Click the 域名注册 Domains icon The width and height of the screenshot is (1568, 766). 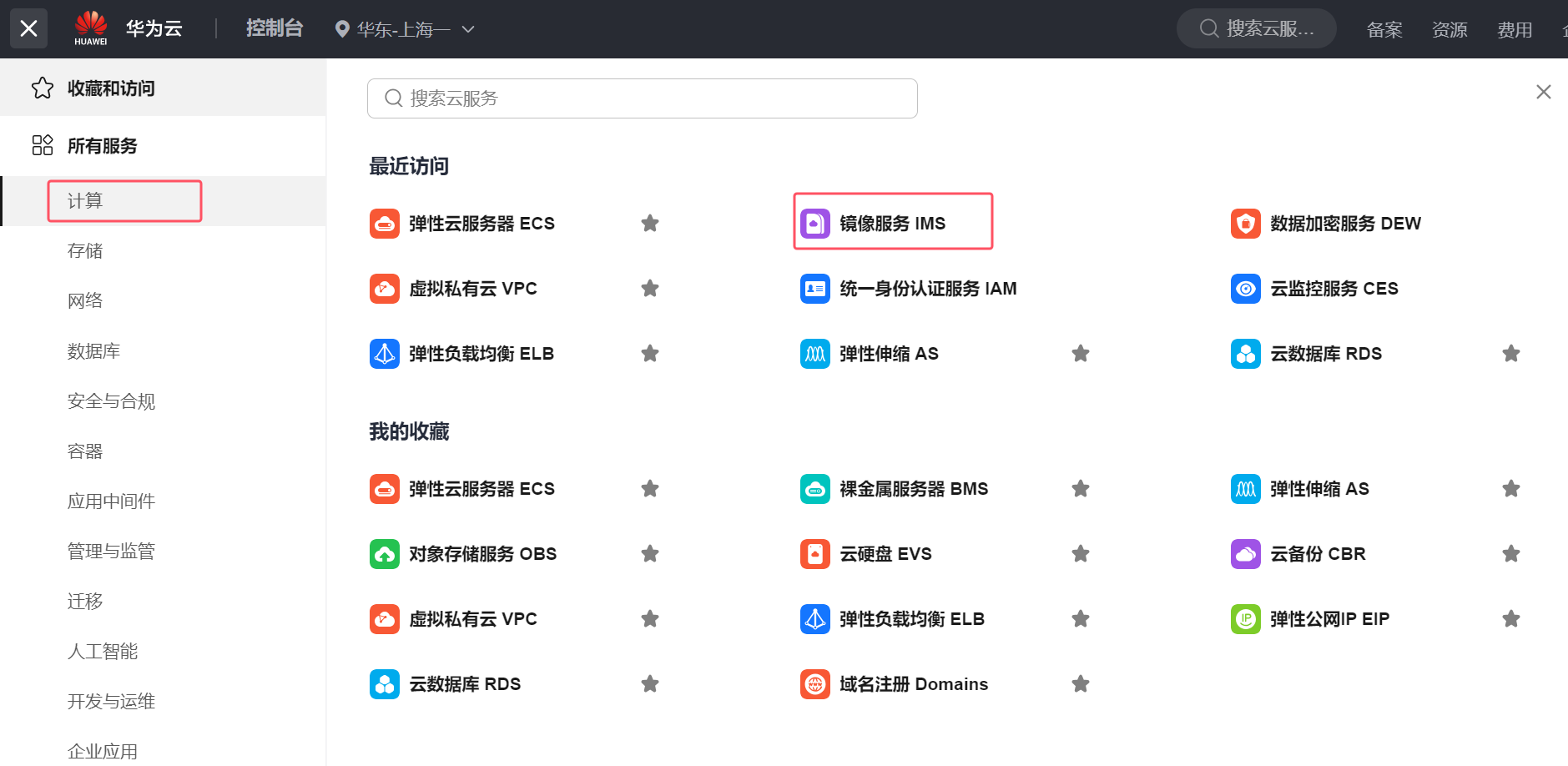click(x=815, y=684)
